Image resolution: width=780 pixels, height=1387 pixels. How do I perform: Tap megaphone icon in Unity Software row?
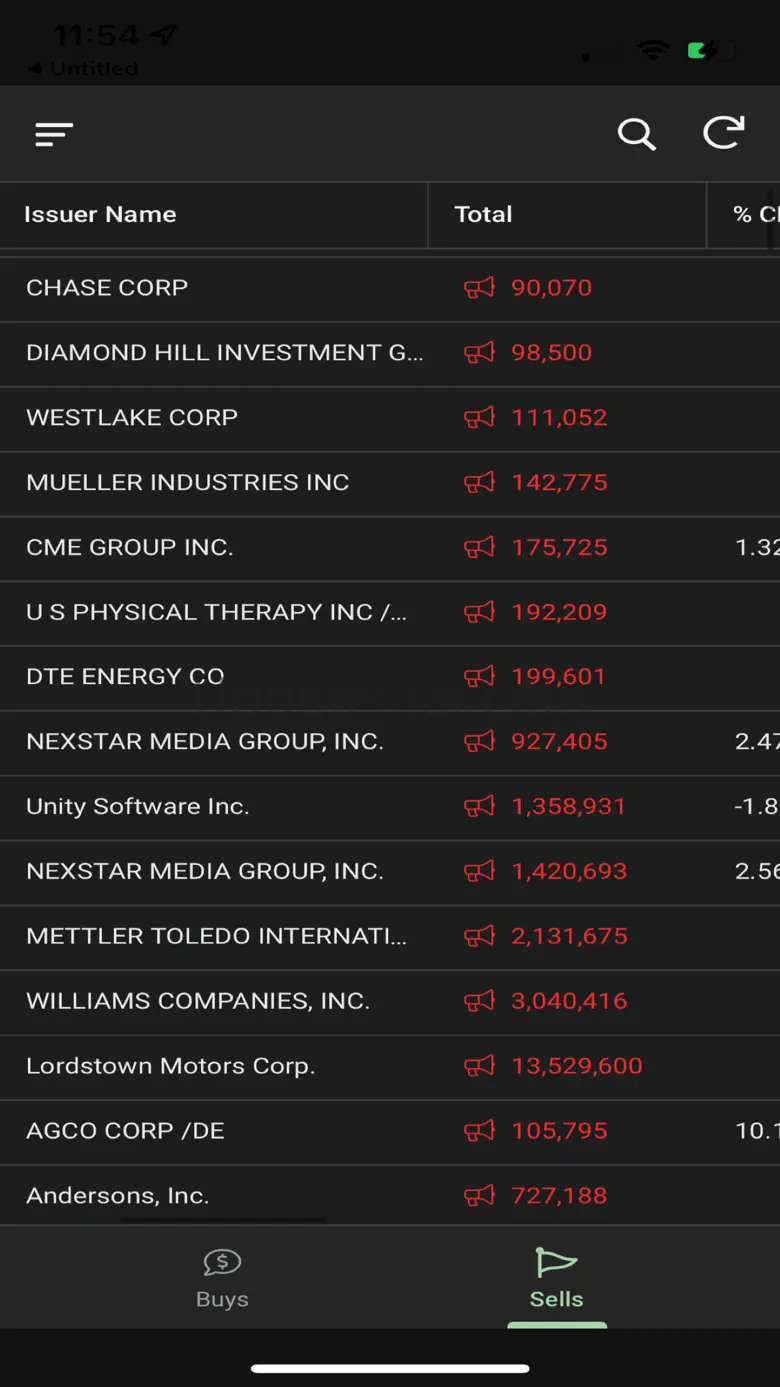(x=479, y=807)
